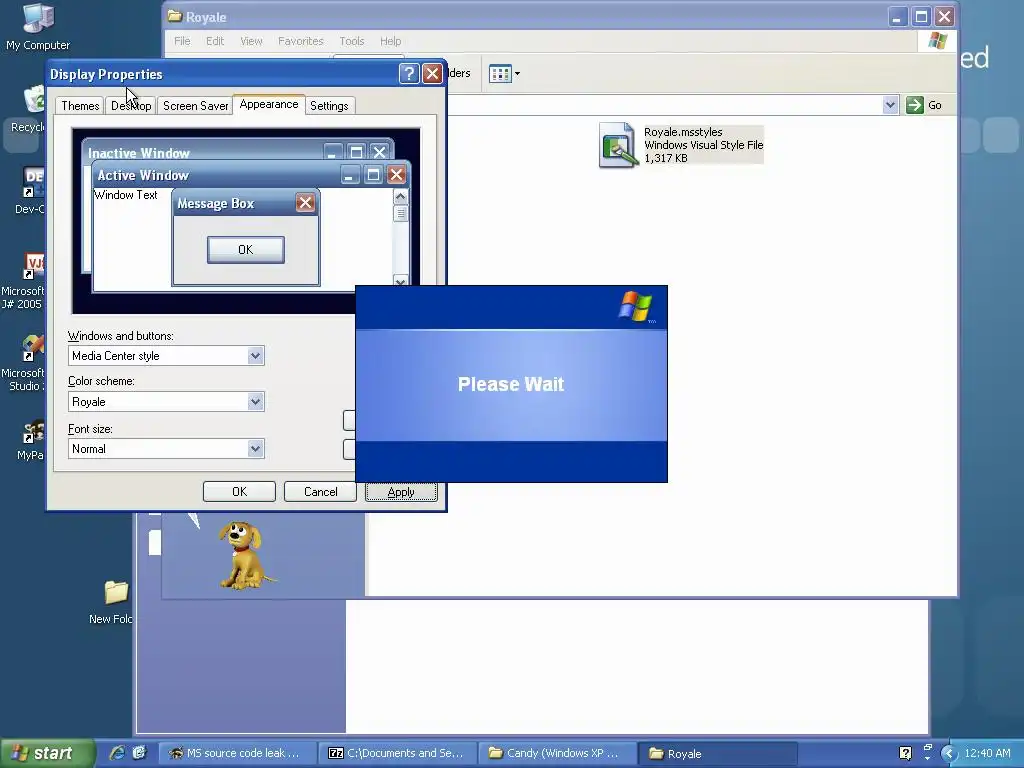Open the File menu in Royale window
The width and height of the screenshot is (1024, 768).
[x=182, y=41]
